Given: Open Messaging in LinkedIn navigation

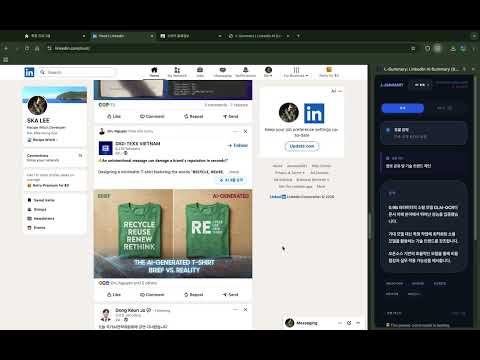Looking at the screenshot, I should point(223,72).
